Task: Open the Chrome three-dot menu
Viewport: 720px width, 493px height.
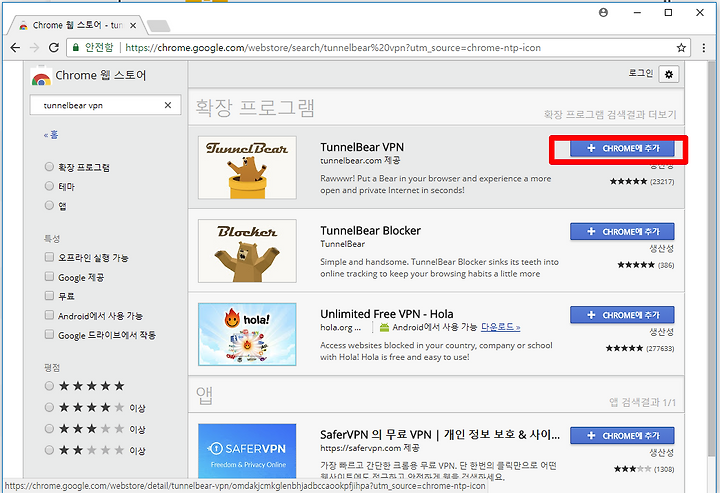Action: (703, 48)
